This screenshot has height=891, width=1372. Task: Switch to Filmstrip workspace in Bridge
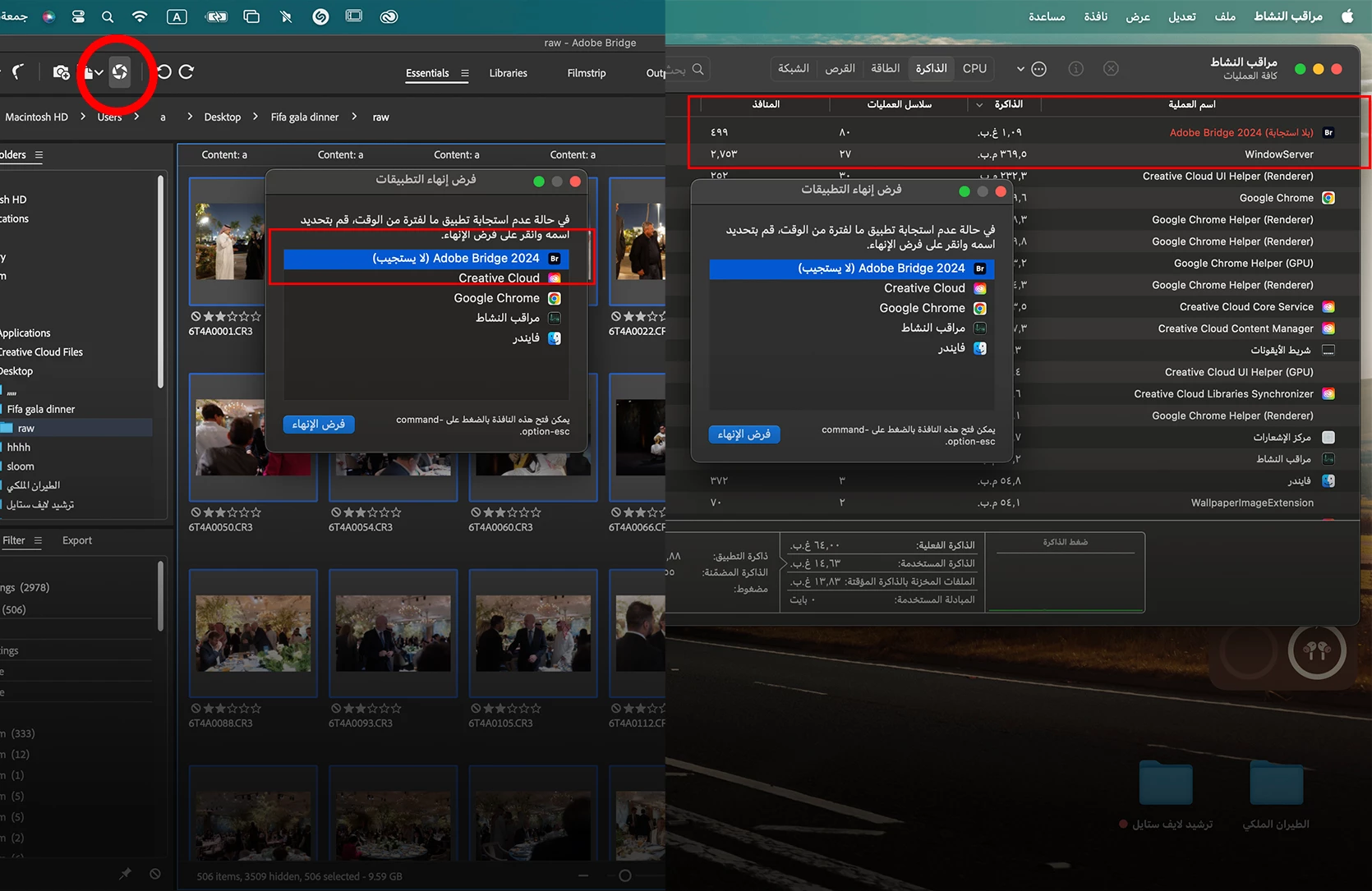[587, 73]
